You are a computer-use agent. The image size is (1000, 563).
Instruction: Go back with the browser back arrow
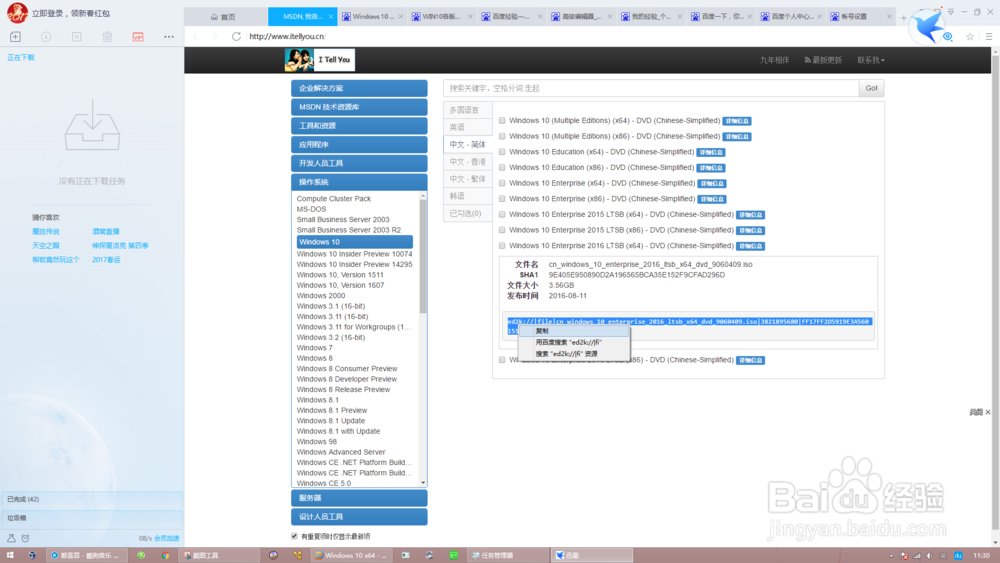196,36
